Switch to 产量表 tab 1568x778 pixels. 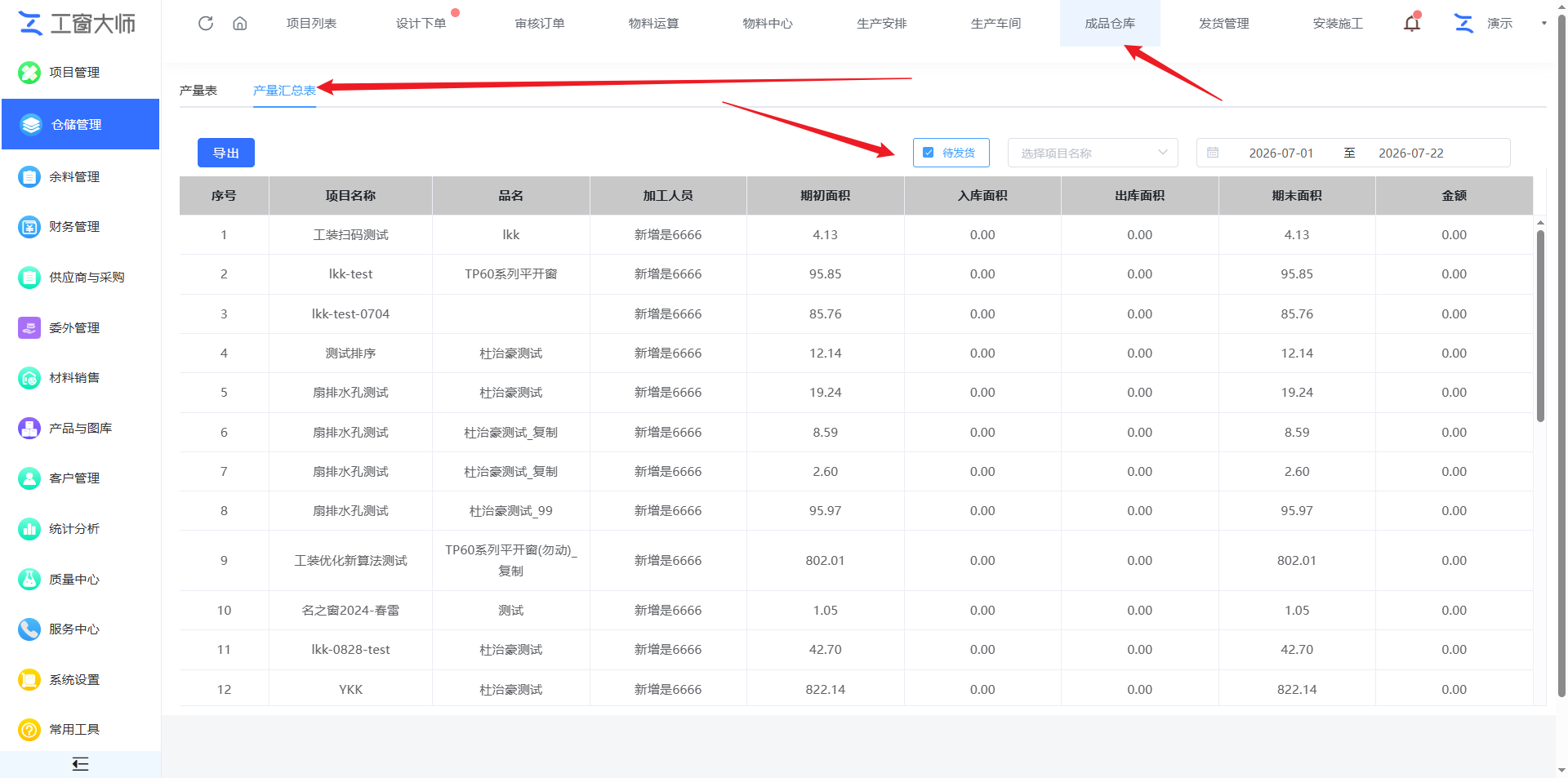pyautogui.click(x=198, y=91)
